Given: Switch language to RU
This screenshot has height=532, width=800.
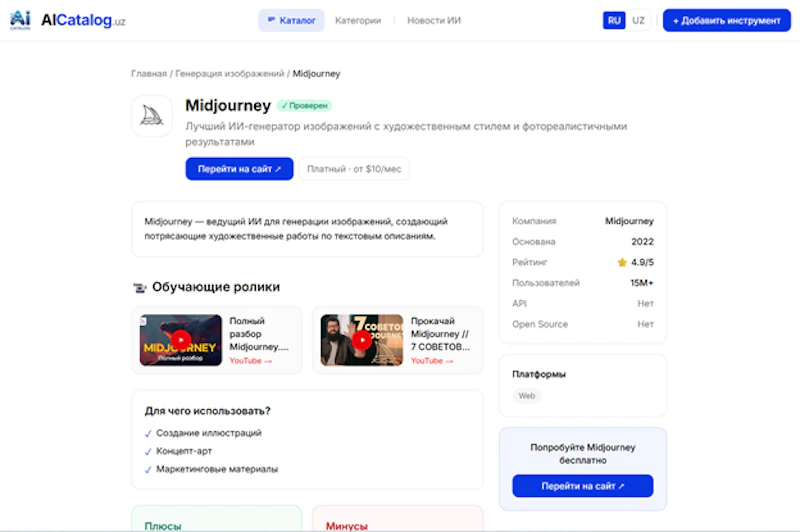Looking at the screenshot, I should coord(614,20).
